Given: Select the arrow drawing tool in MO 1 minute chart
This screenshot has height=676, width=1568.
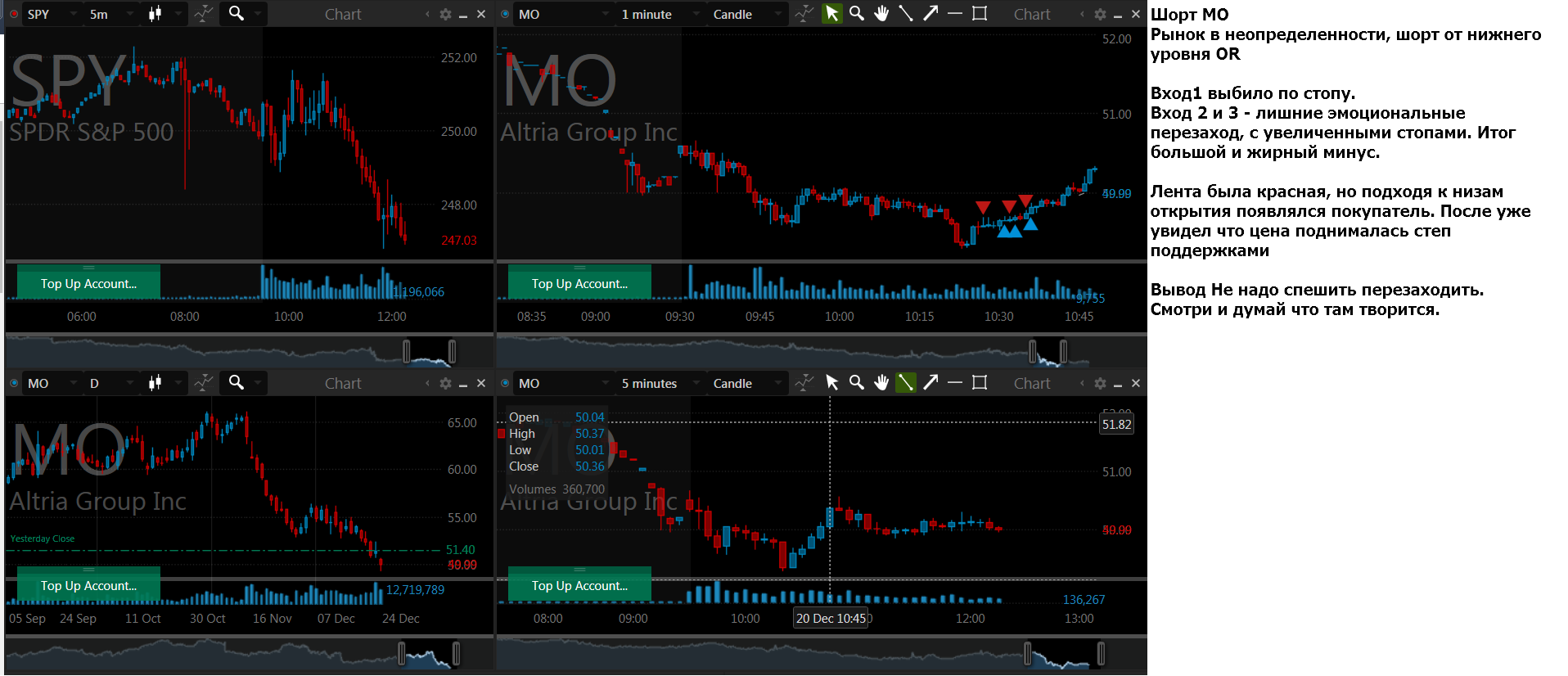Looking at the screenshot, I should tap(930, 14).
